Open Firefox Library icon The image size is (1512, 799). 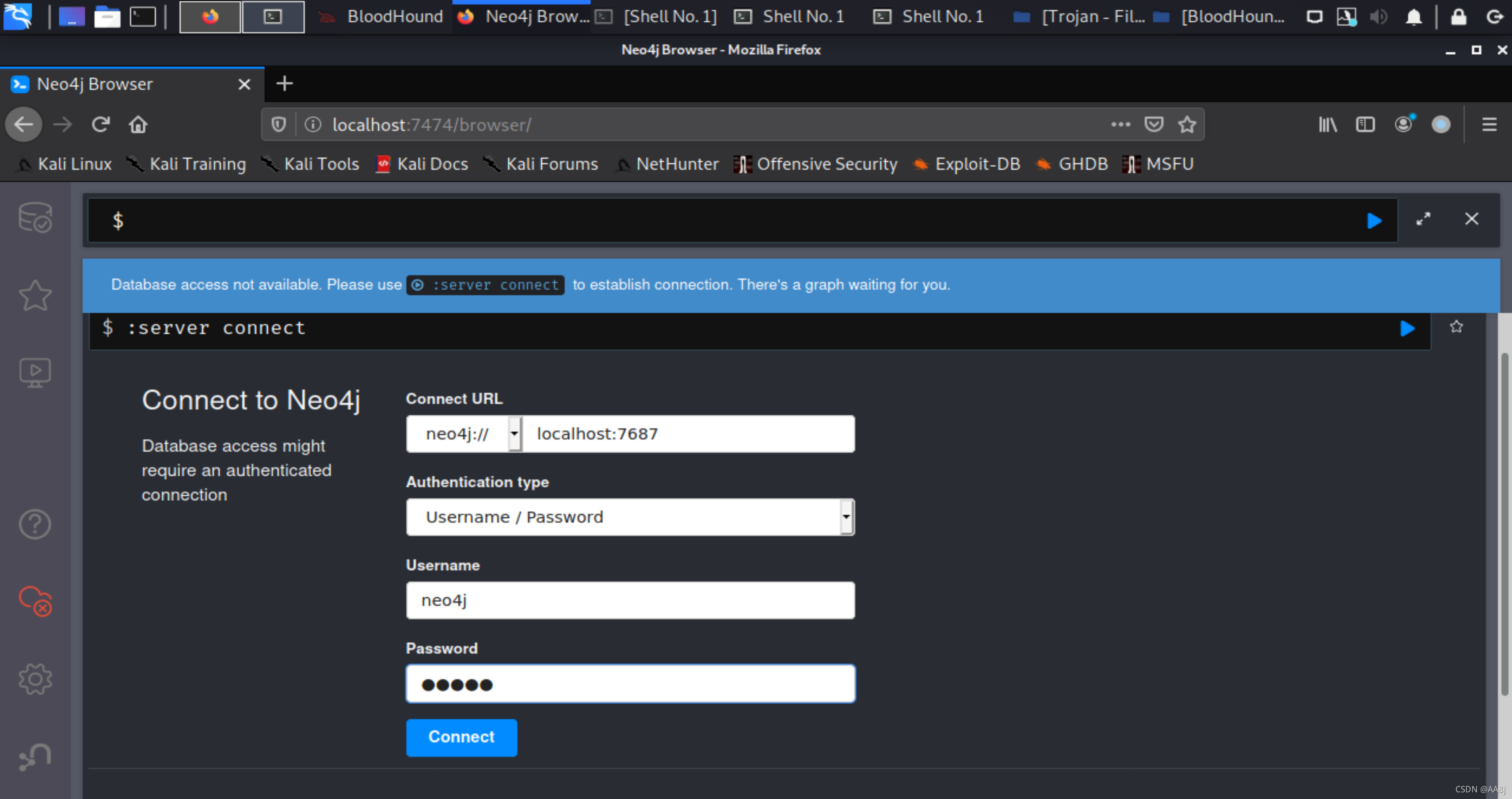1327,124
